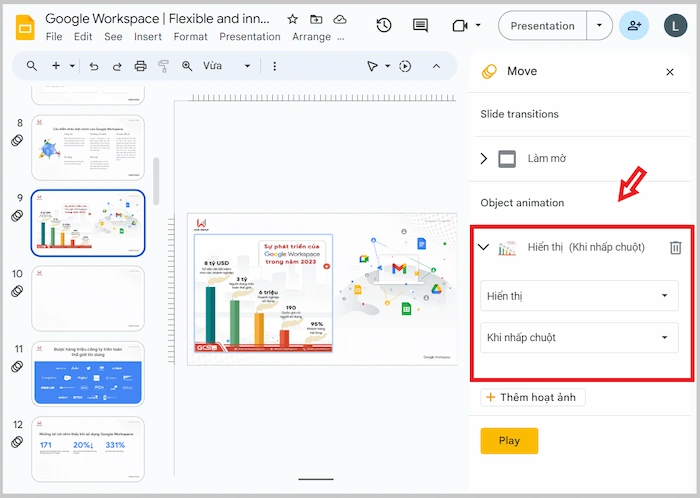Expand the Làm mờ slide transition

pos(483,158)
